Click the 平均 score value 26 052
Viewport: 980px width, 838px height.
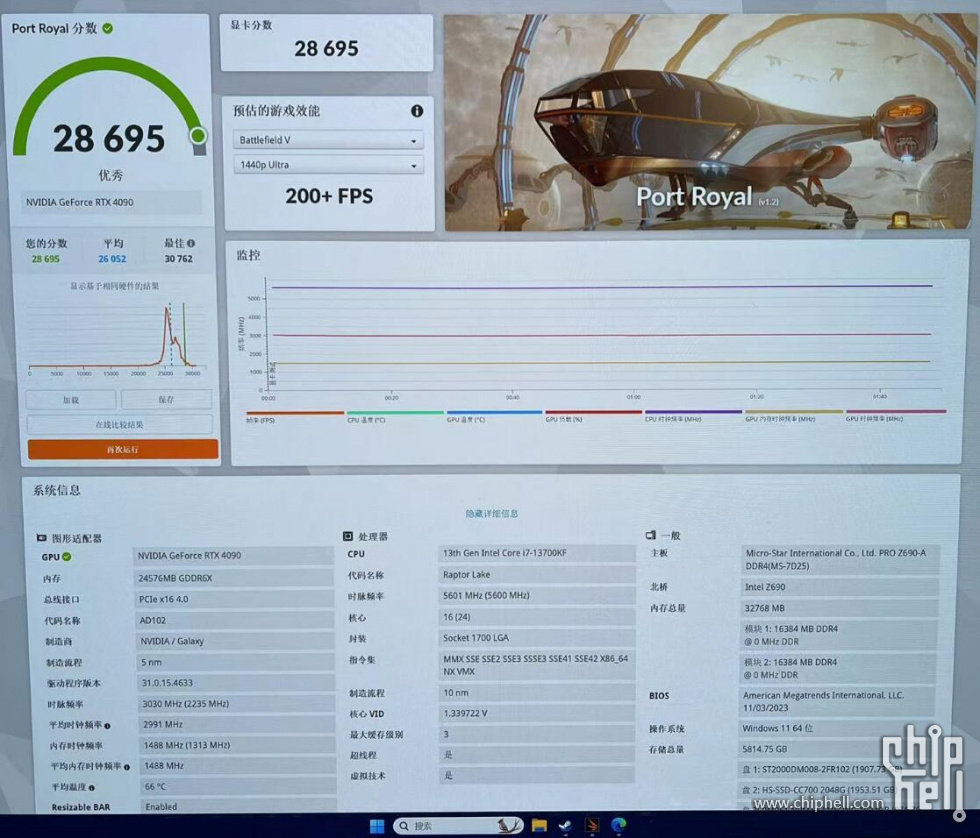(112, 259)
